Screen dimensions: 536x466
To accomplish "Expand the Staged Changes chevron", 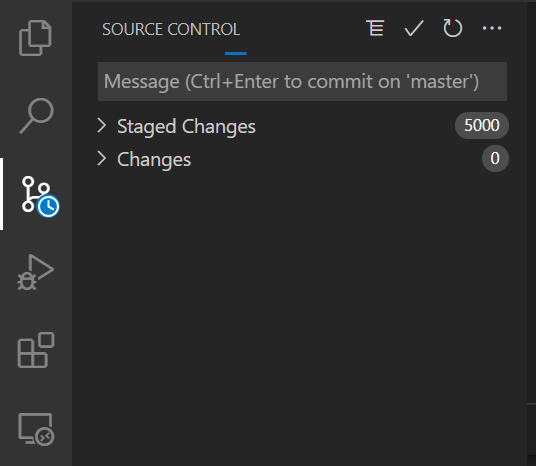I will click(x=102, y=125).
